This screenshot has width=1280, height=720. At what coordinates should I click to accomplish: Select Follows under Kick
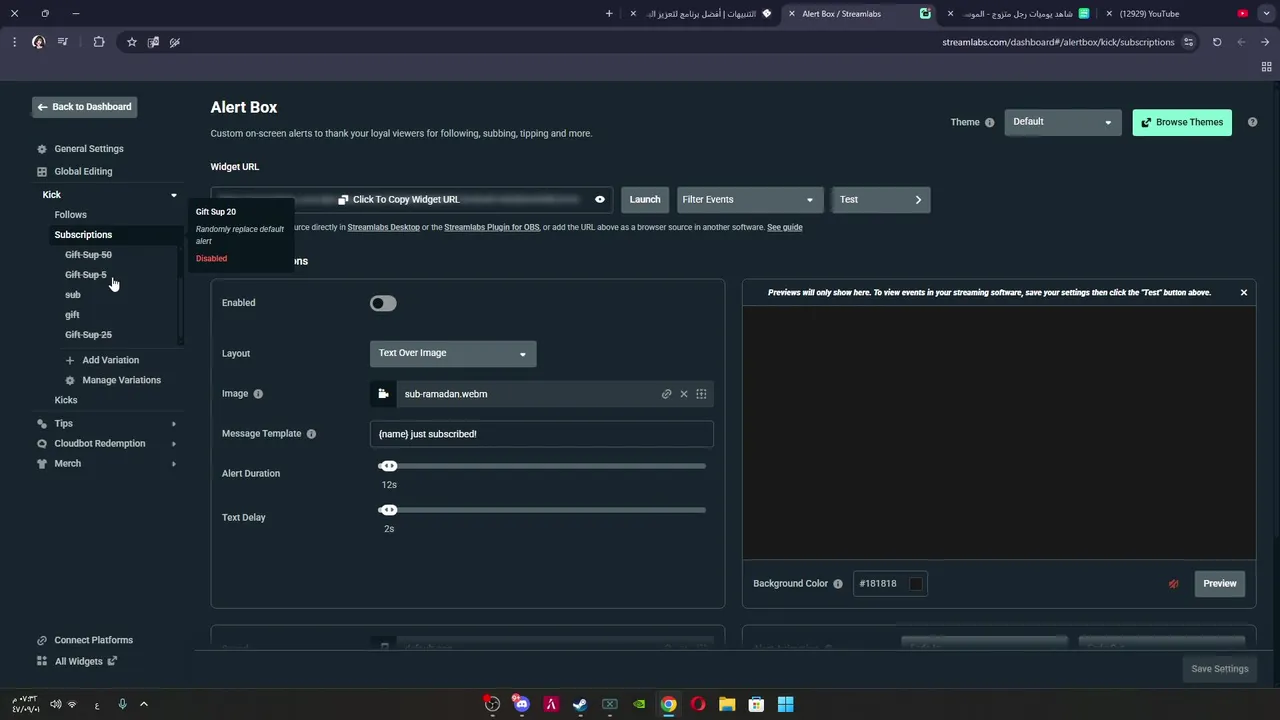click(x=71, y=215)
